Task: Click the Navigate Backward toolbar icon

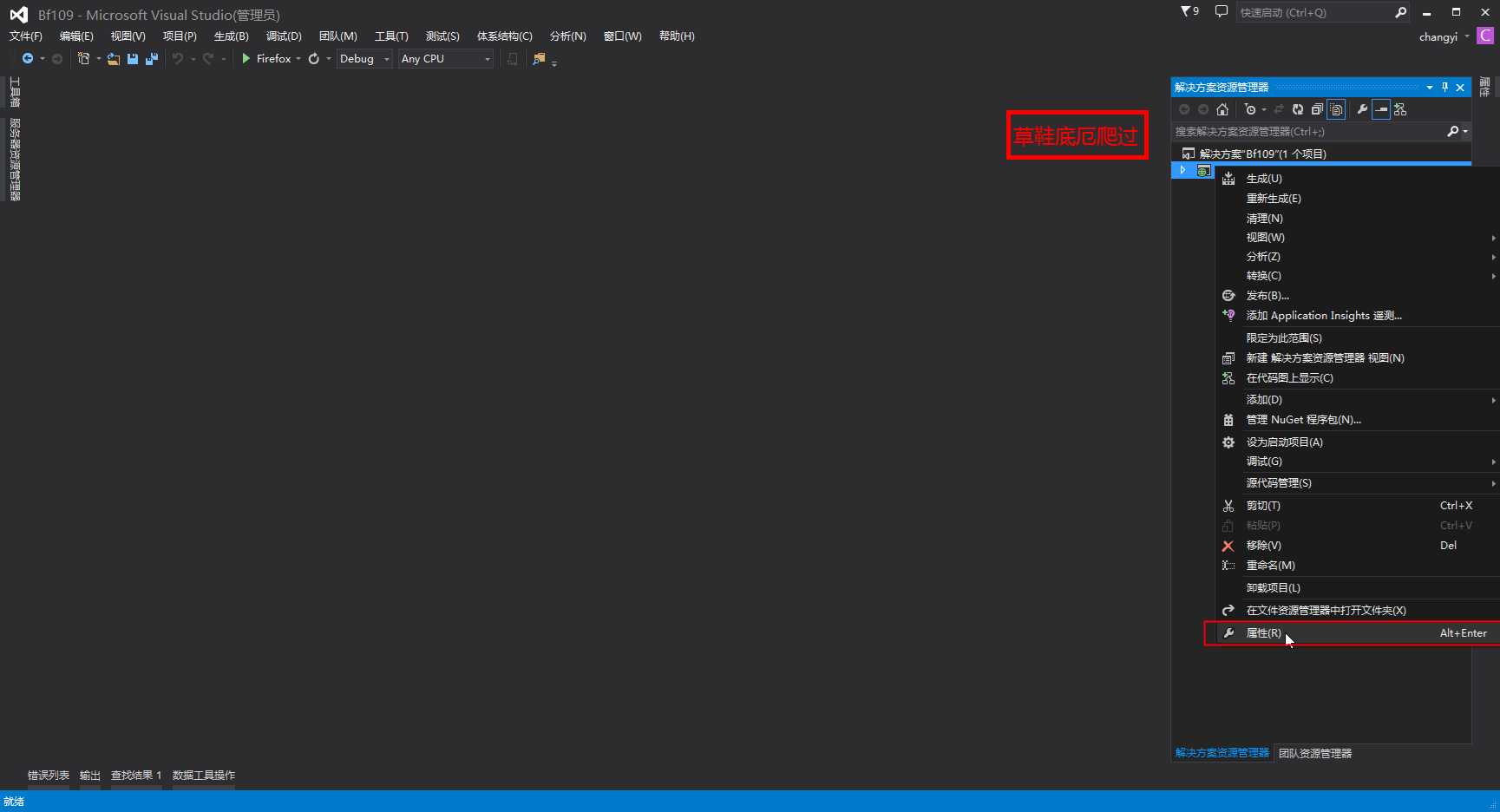Action: click(x=28, y=59)
